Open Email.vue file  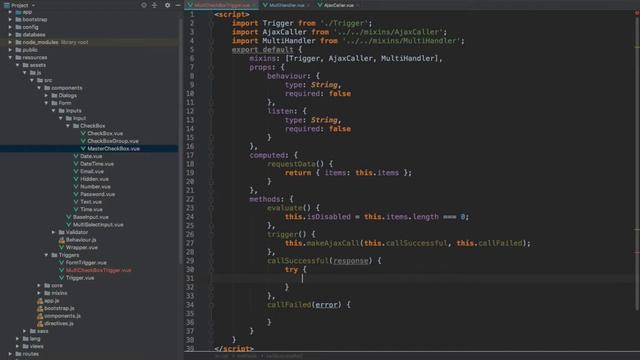(92, 171)
